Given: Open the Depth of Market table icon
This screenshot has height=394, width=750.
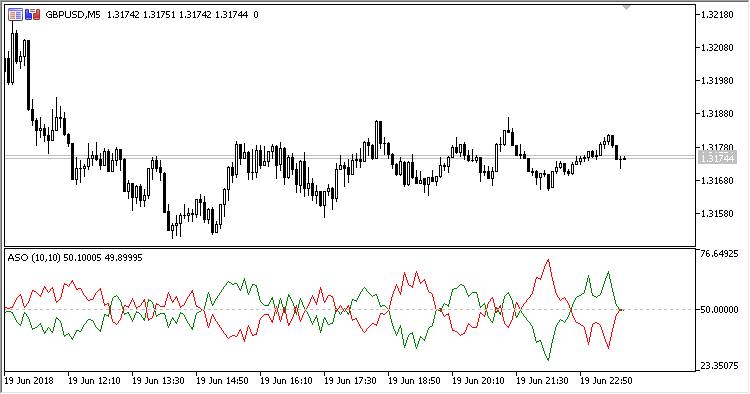Looking at the screenshot, I should click(x=15, y=15).
